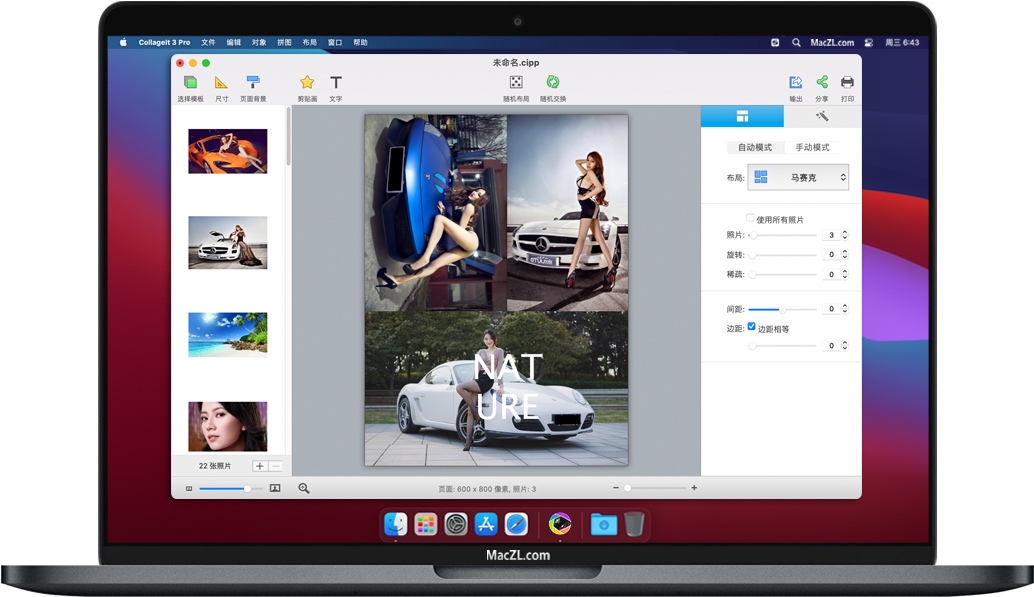This screenshot has height=597, width=1034.
Task: Adjust the canvas zoom slider
Action: 655,488
